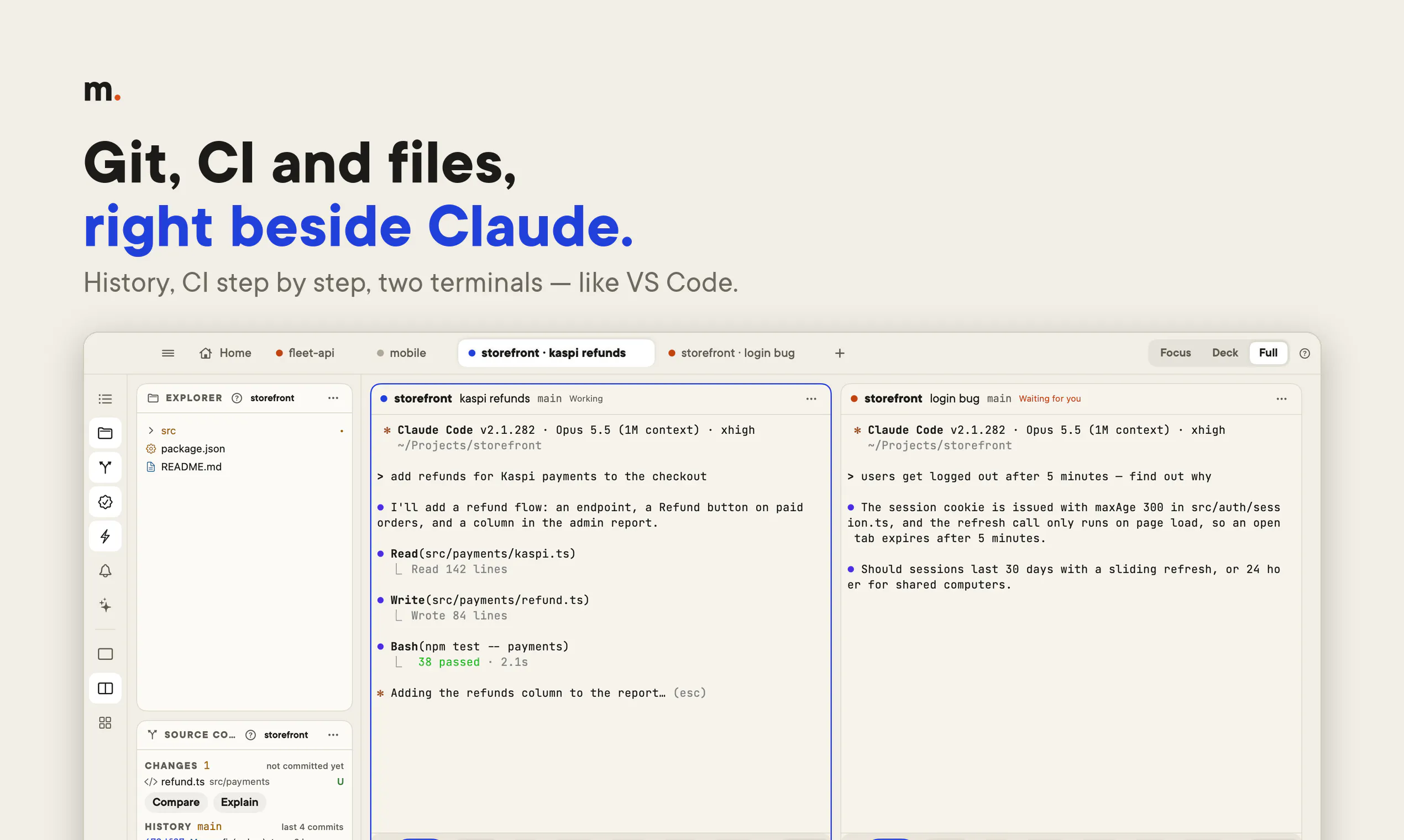The height and width of the screenshot is (840, 1404).
Task: Add a new tab with the plus icon
Action: point(840,353)
